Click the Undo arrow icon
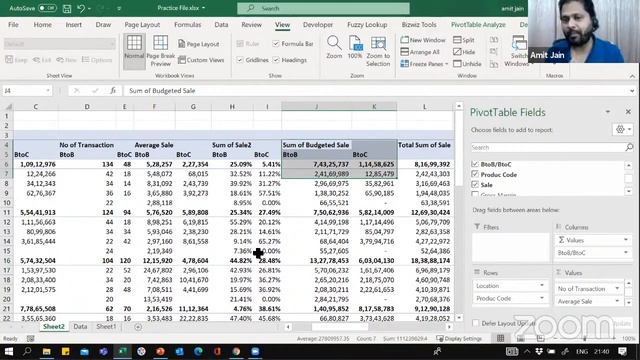The image size is (640, 360). click(x=81, y=8)
